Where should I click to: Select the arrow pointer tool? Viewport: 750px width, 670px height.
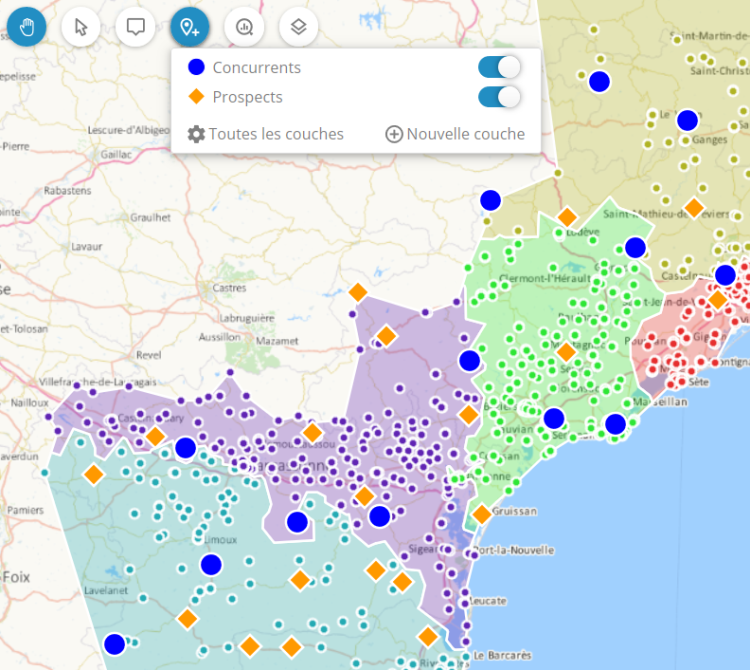click(81, 27)
